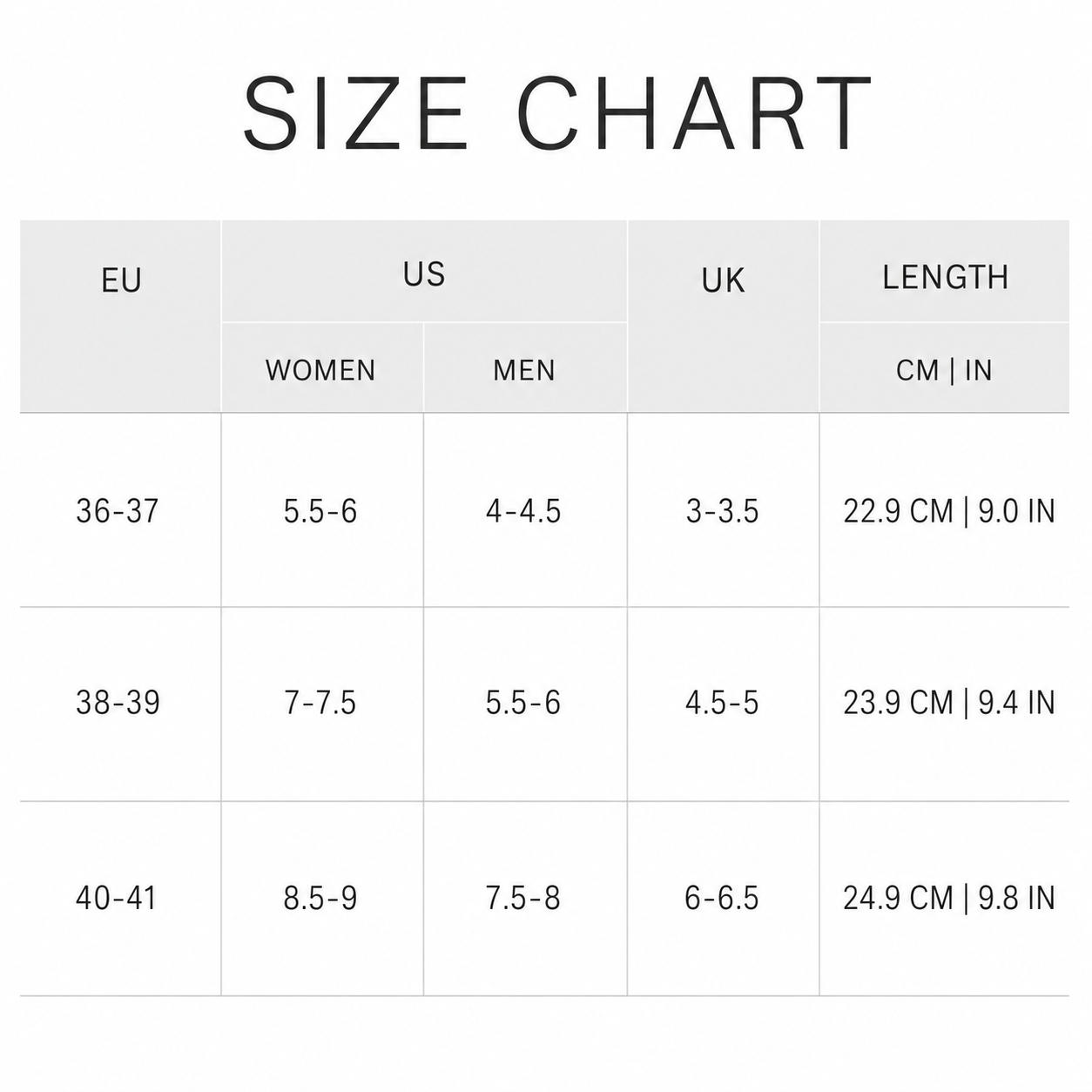
Task: Click the LENGTH column header
Action: 945,272
